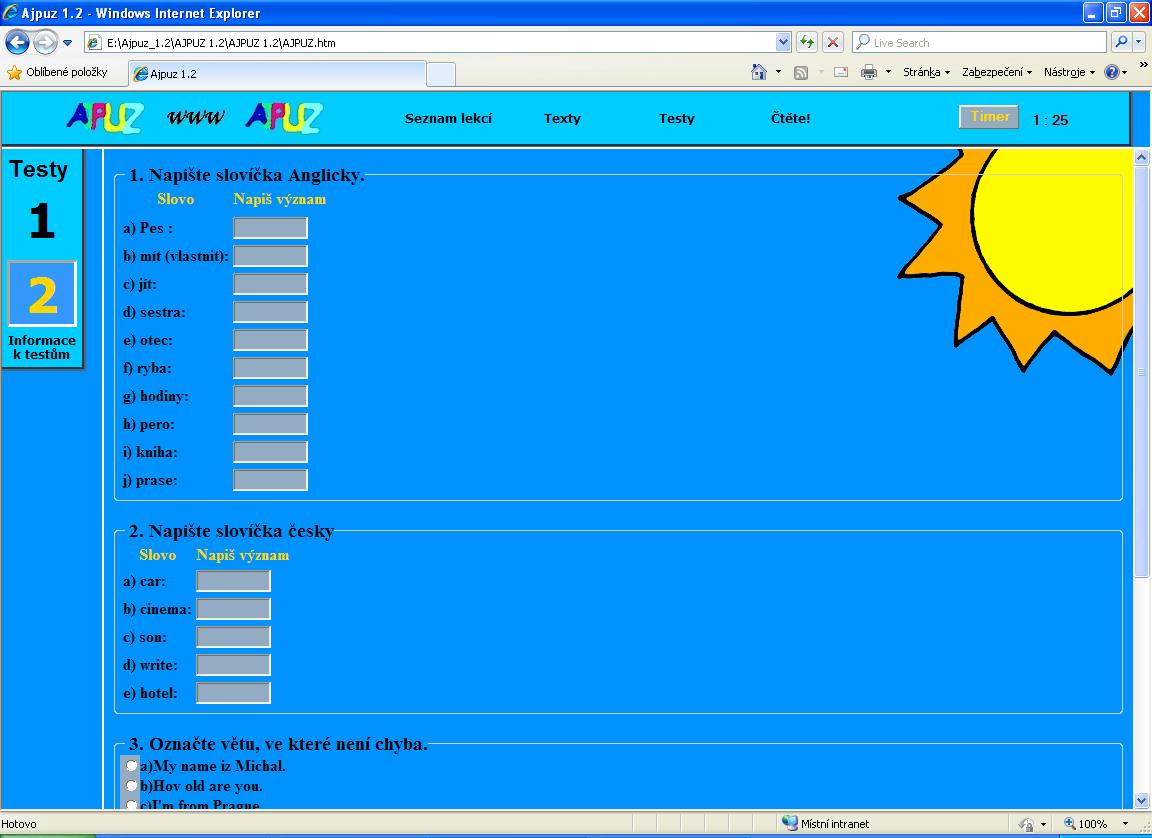Open the Texty navigation link
1152x838 pixels.
[562, 118]
